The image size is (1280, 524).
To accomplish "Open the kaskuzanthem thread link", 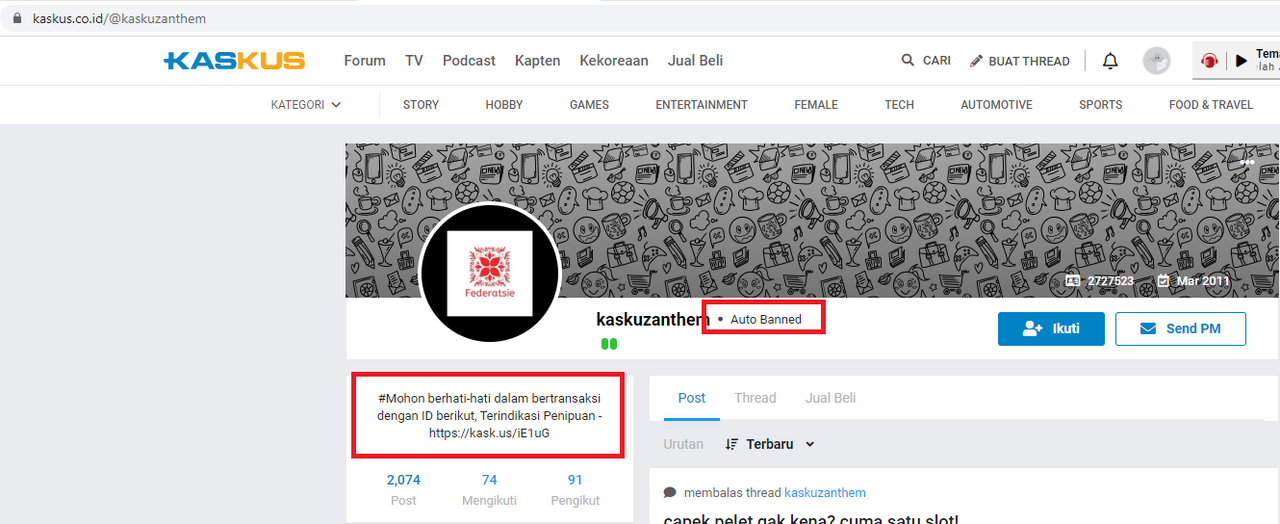I will click(825, 493).
